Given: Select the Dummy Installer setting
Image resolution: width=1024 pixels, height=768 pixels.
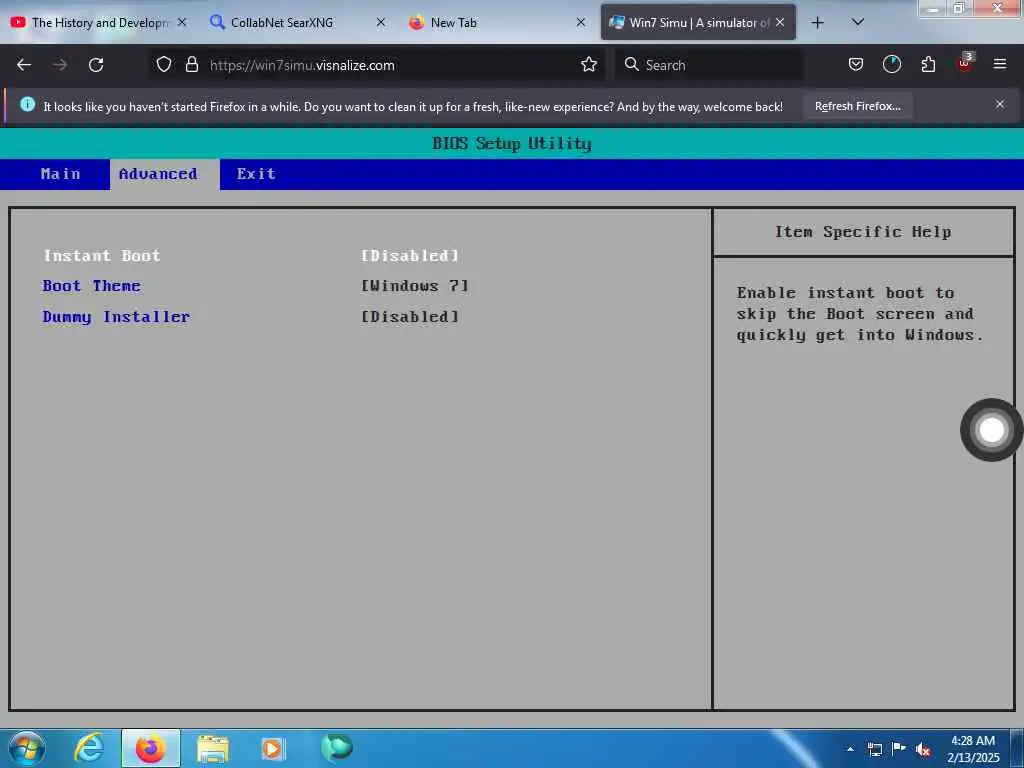Looking at the screenshot, I should click(x=116, y=317).
